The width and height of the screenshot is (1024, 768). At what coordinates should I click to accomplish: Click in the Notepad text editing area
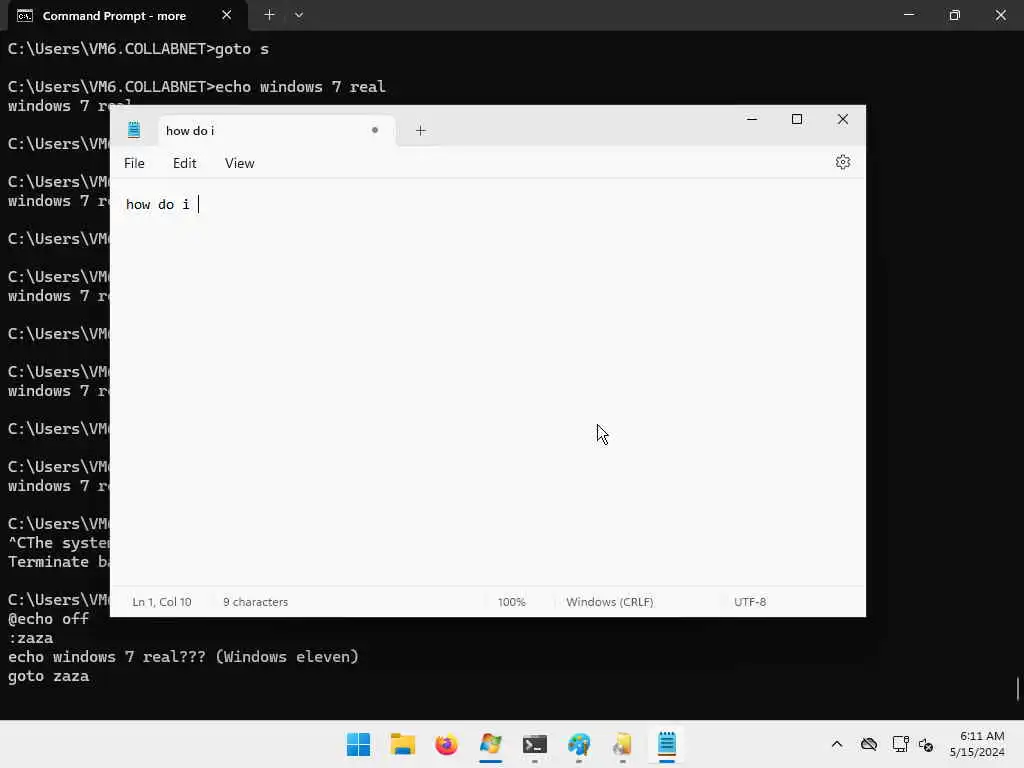tap(487, 382)
